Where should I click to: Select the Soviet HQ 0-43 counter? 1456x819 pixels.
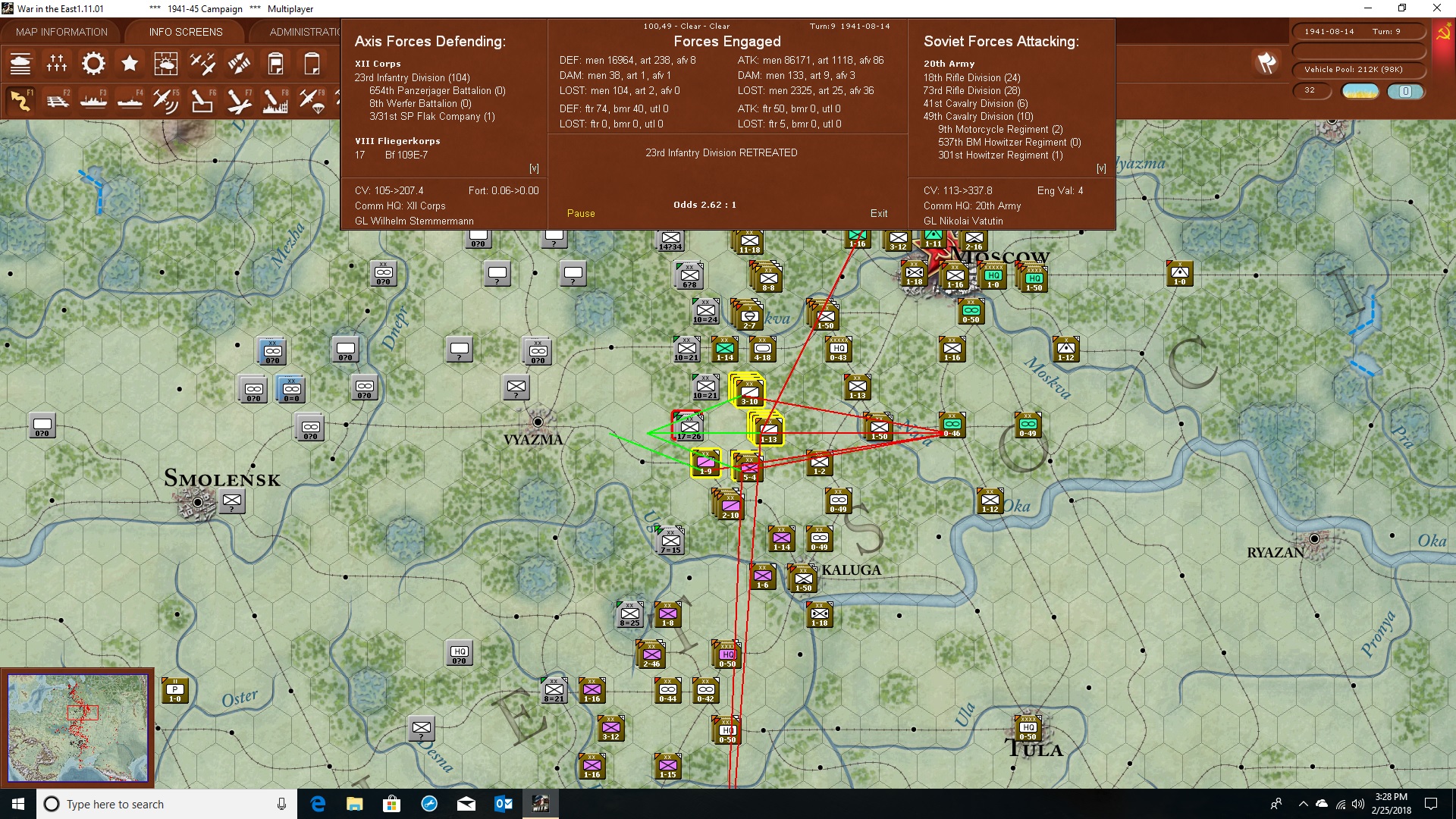[x=838, y=350]
